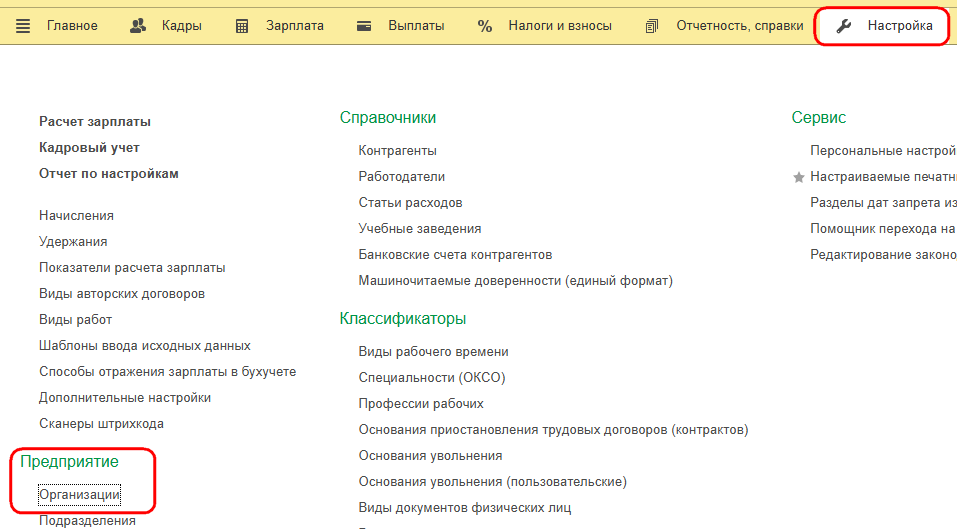Image resolution: width=957 pixels, height=529 pixels.
Task: Open Учебные заведения
Action: point(420,228)
